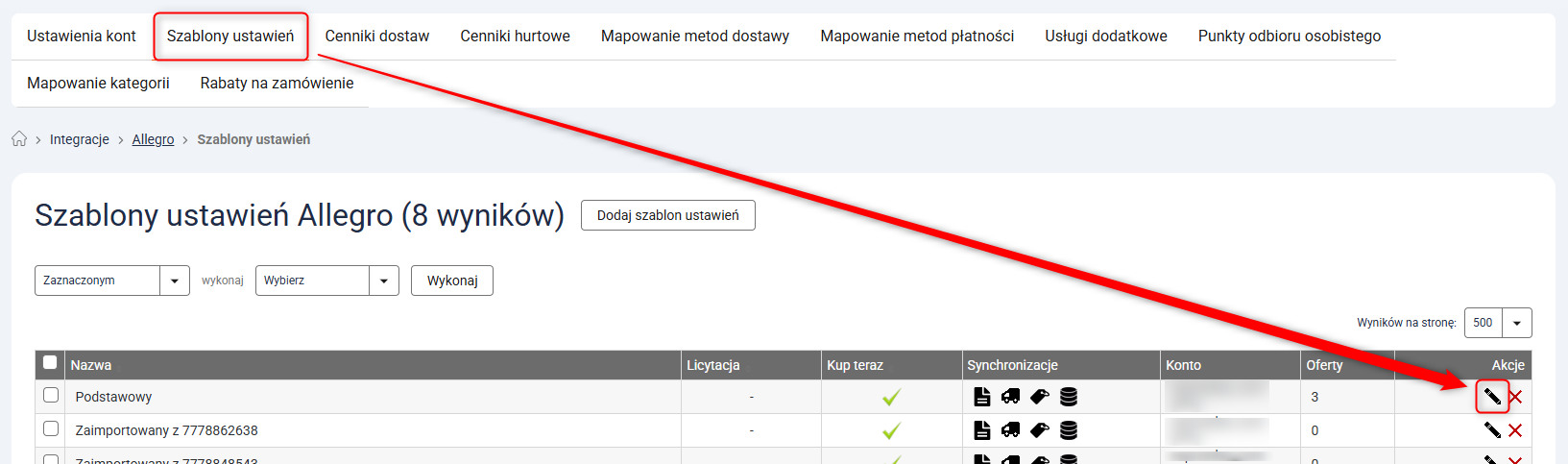Viewport: 1568px width, 464px height.
Task: Expand the Wybierz action dropdown
Action: click(x=326, y=281)
